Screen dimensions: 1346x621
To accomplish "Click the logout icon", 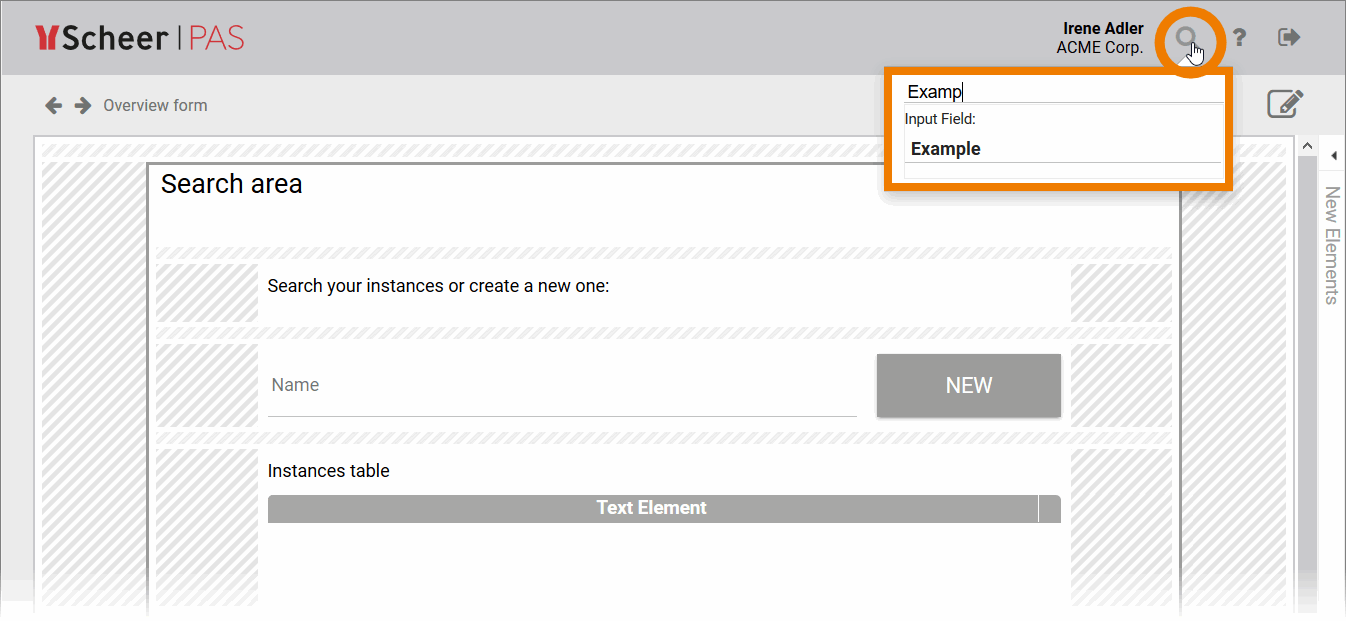I will tap(1289, 38).
